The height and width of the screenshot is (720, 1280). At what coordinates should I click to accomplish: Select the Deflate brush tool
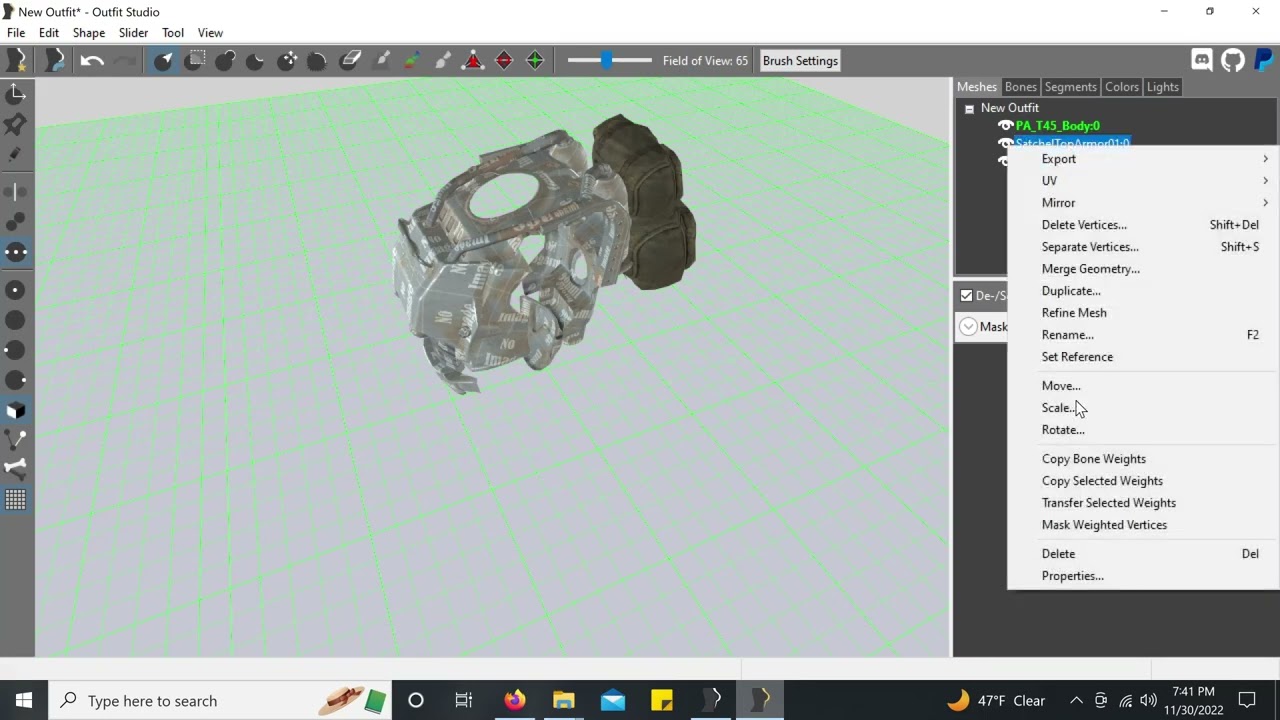point(255,61)
